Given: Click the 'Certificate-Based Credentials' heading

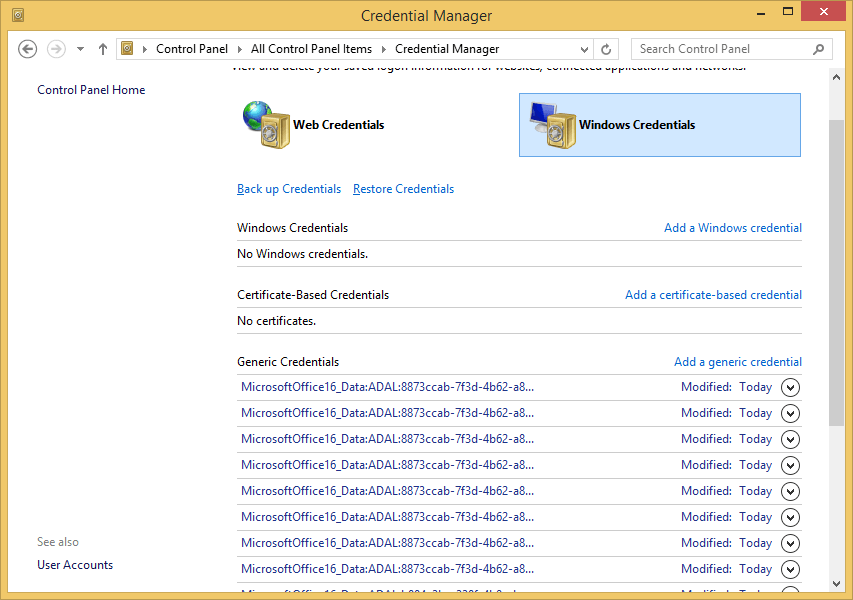Looking at the screenshot, I should point(313,295).
